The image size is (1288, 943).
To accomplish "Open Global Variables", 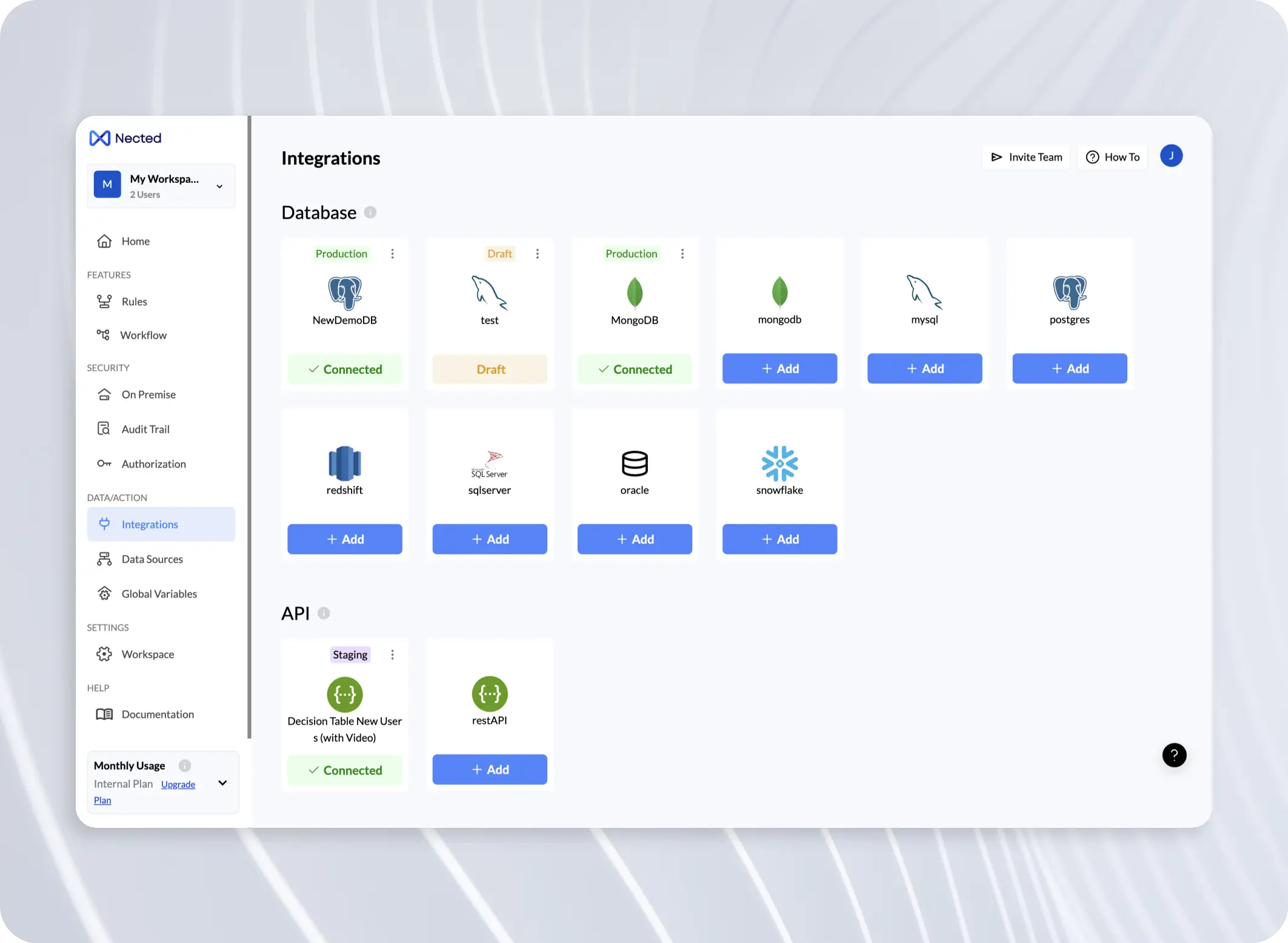I will pos(159,593).
